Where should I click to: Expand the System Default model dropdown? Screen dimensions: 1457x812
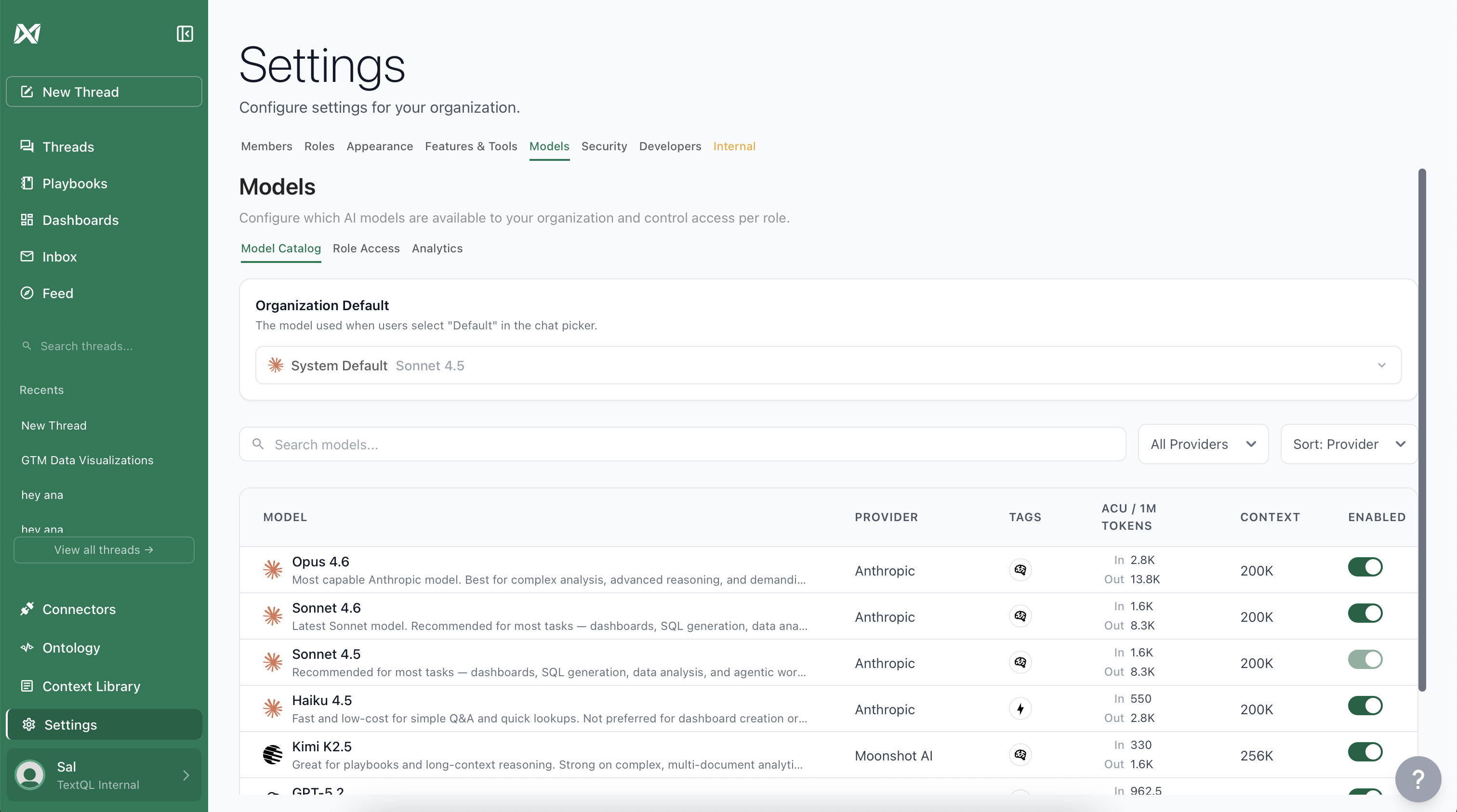click(828, 365)
